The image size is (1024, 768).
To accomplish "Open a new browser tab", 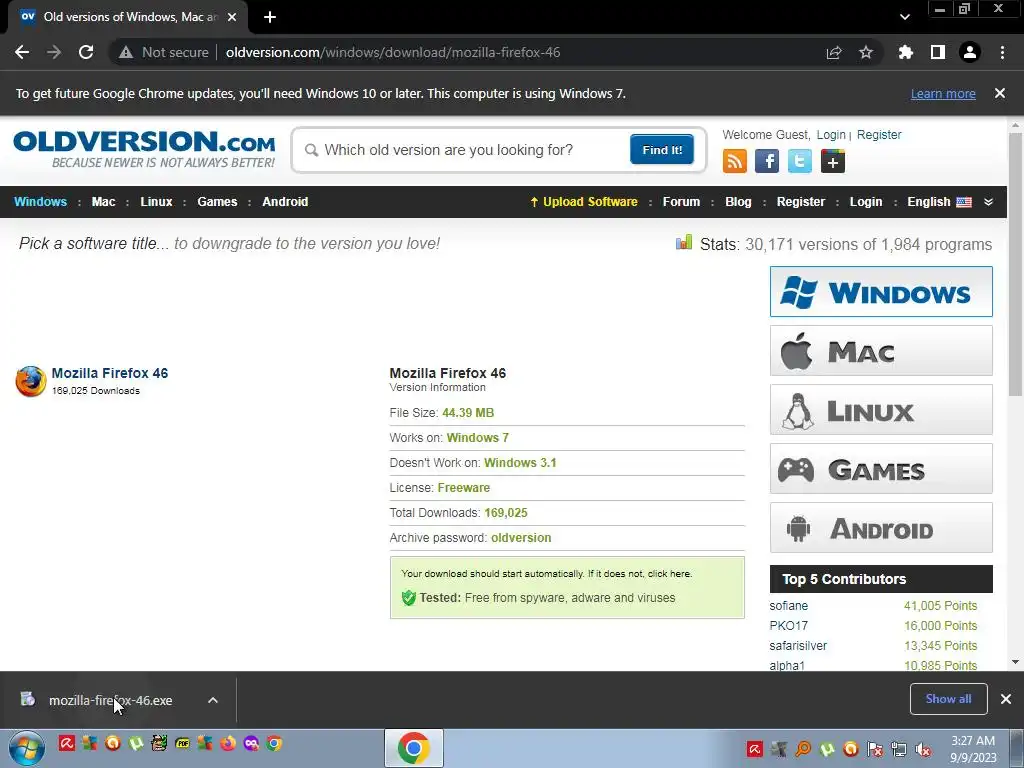I will (270, 17).
